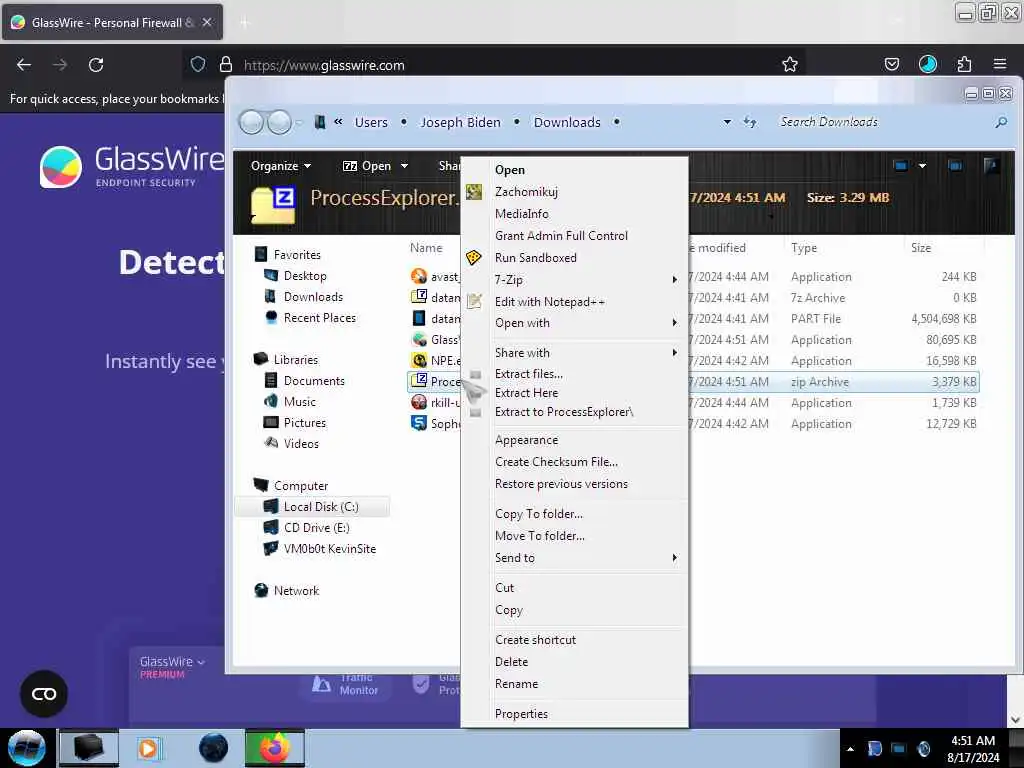Click Firefox account profile icon
The image size is (1024, 768).
[927, 64]
